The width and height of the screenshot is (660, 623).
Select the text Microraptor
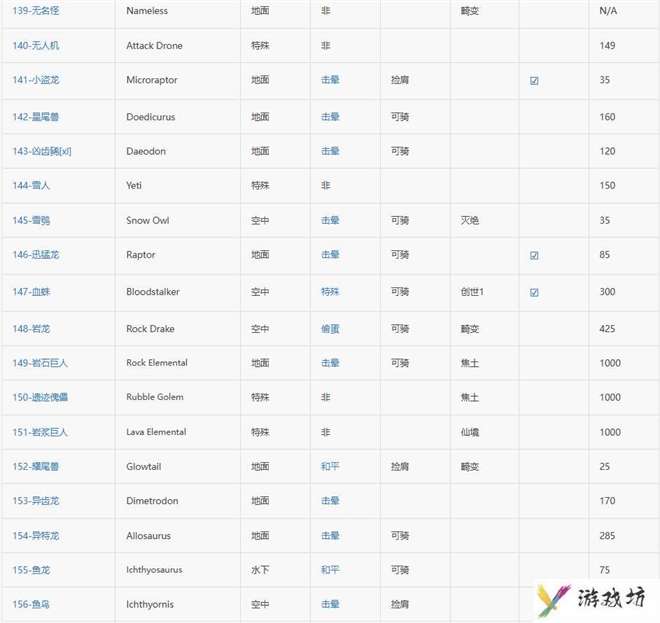coord(152,80)
